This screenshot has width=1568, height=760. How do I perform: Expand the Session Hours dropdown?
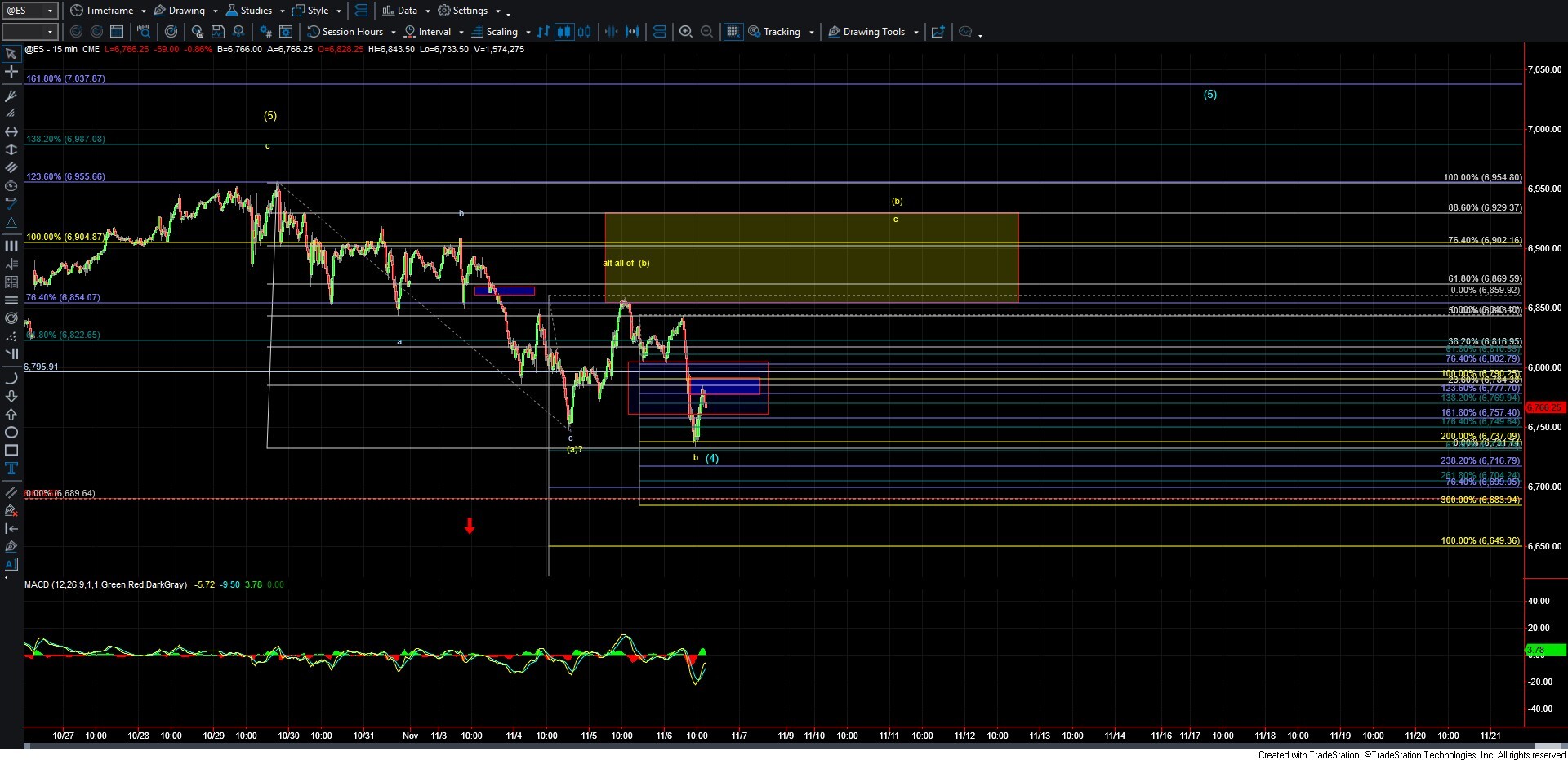[x=393, y=32]
